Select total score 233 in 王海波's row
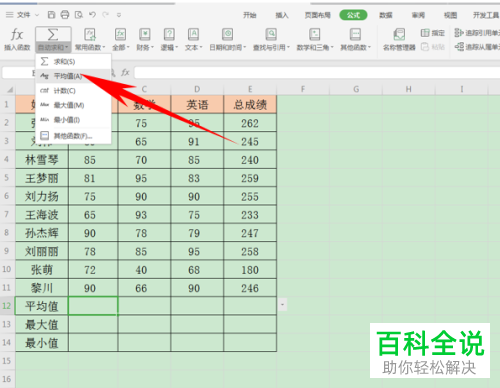This screenshot has height=388, width=500. [x=250, y=215]
